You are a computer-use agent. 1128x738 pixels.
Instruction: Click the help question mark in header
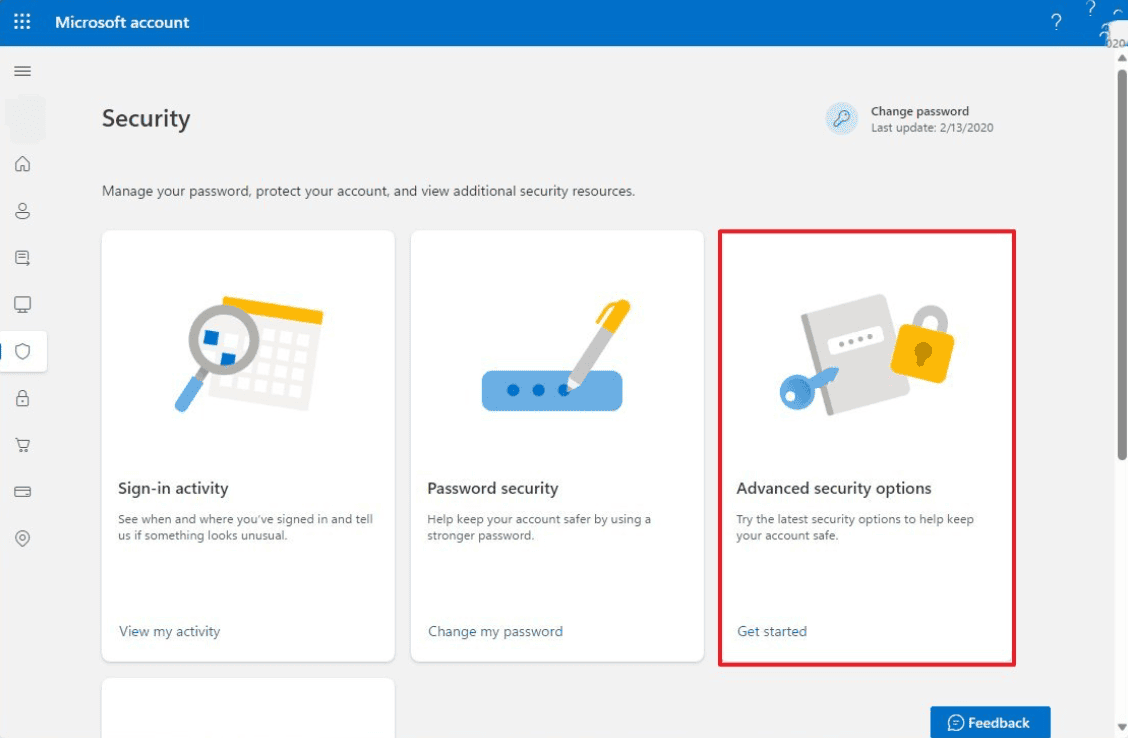pyautogui.click(x=1056, y=21)
